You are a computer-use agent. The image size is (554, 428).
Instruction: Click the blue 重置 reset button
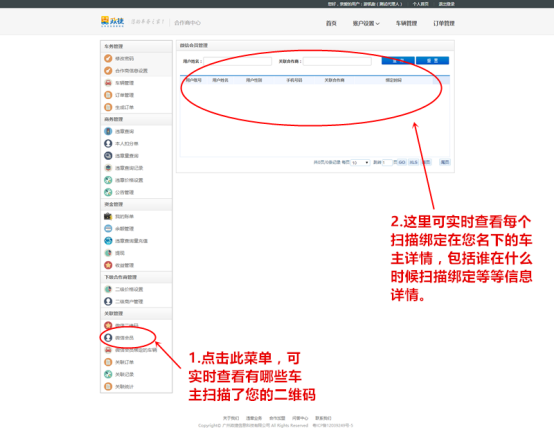coord(432,61)
